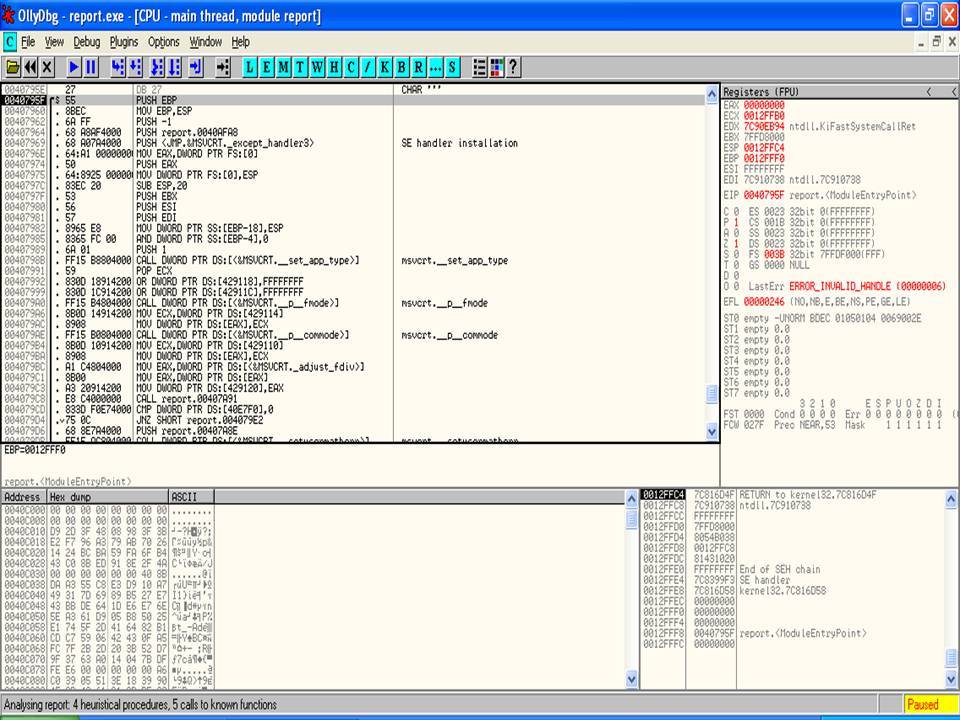Click the first left arrow in Registers header
Screen dimensions: 960x720
pos(929,92)
